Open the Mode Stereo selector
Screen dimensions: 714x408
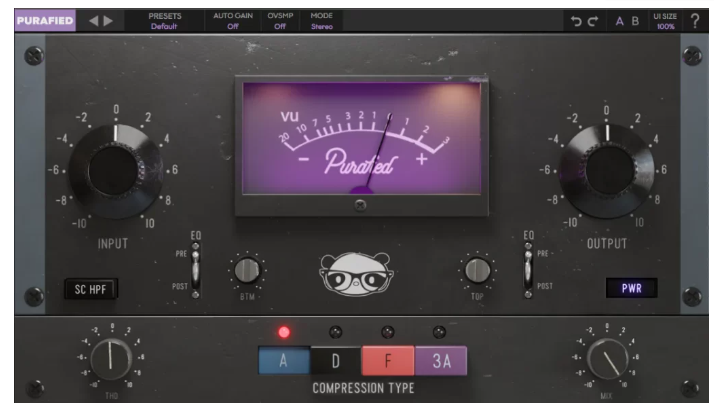coord(321,21)
